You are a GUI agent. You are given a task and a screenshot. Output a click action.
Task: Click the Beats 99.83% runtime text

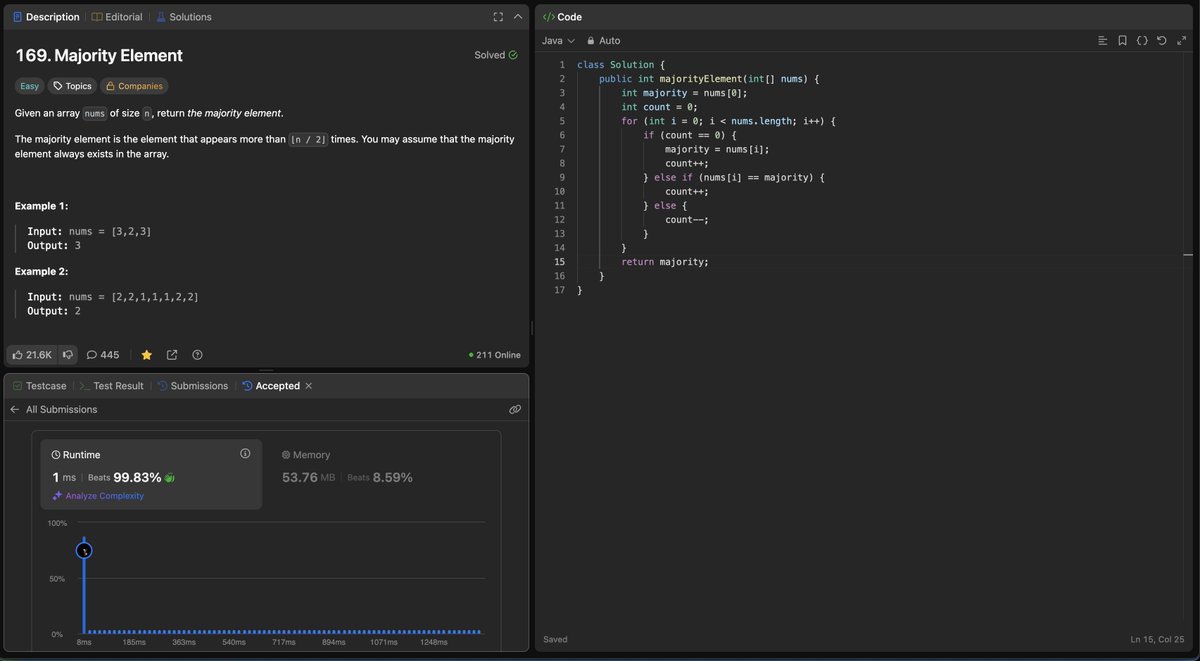point(125,478)
